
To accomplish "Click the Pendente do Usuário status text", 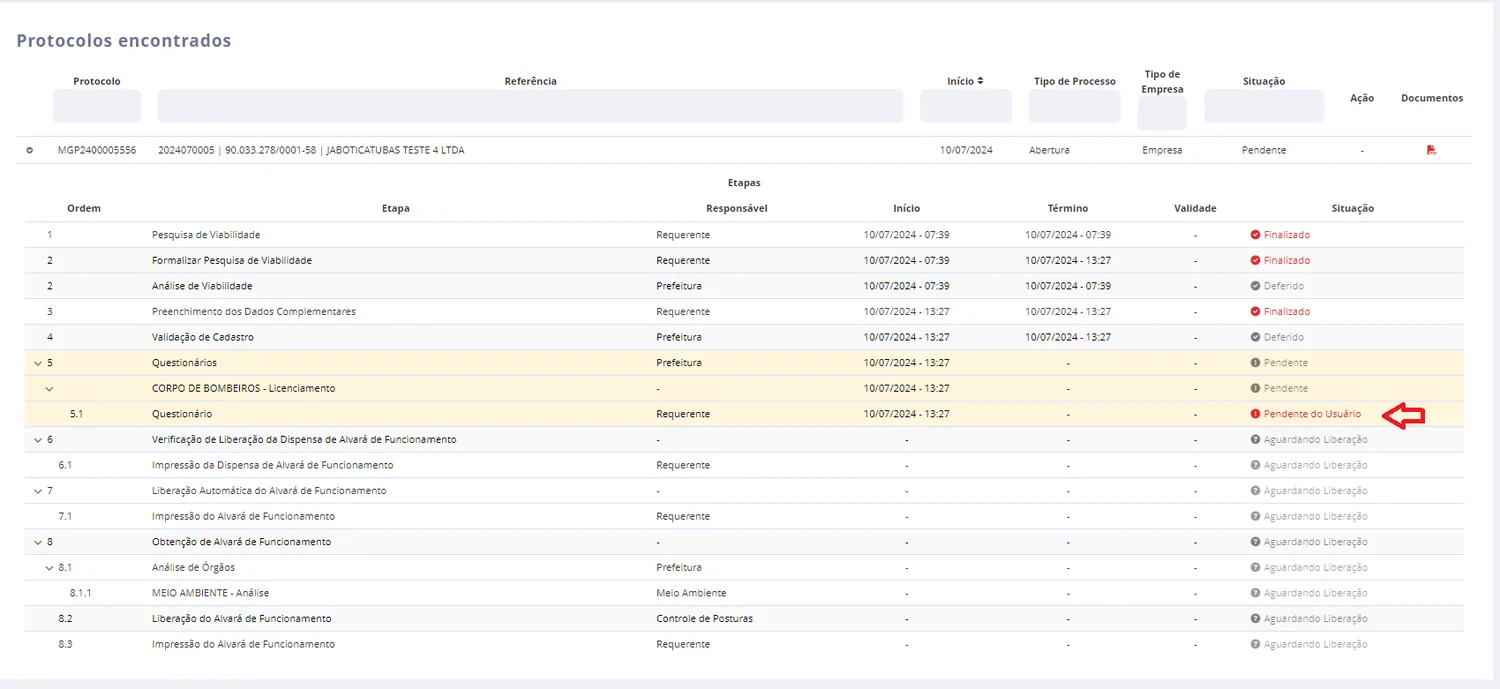I will coord(1312,414).
